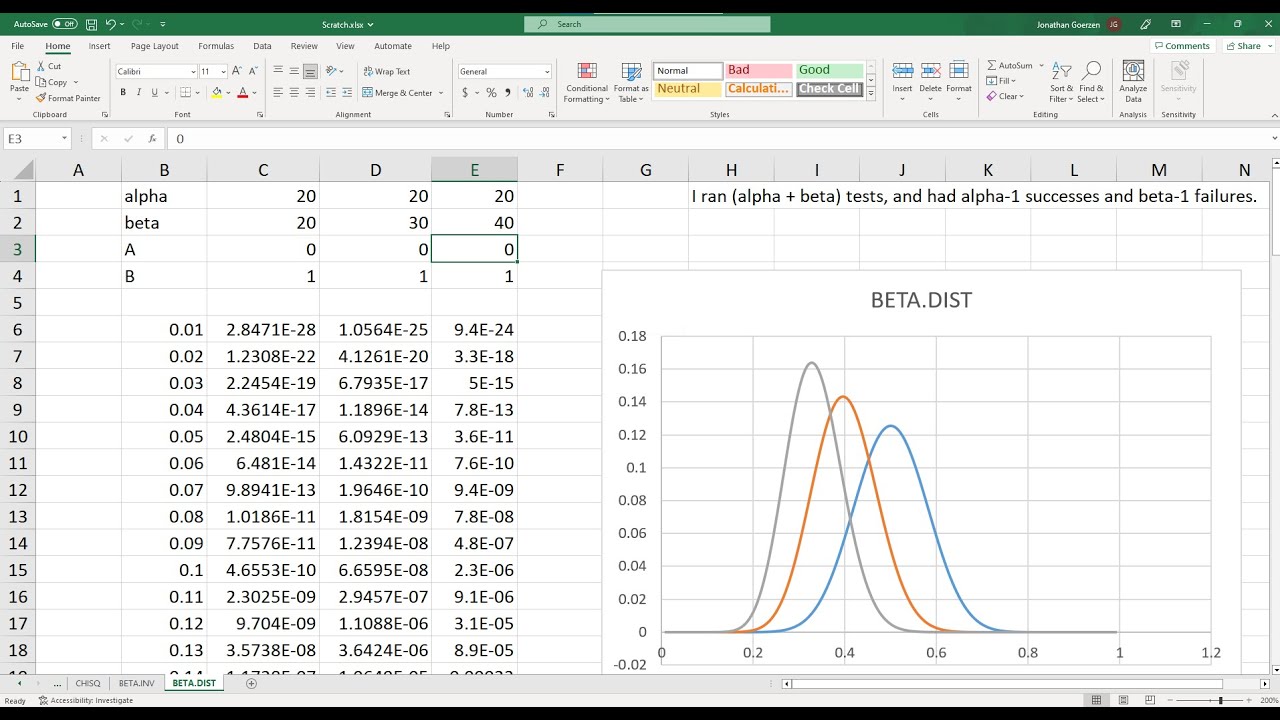Save the workbook using the floppy disk icon
This screenshot has height=720, width=1280.
point(91,23)
